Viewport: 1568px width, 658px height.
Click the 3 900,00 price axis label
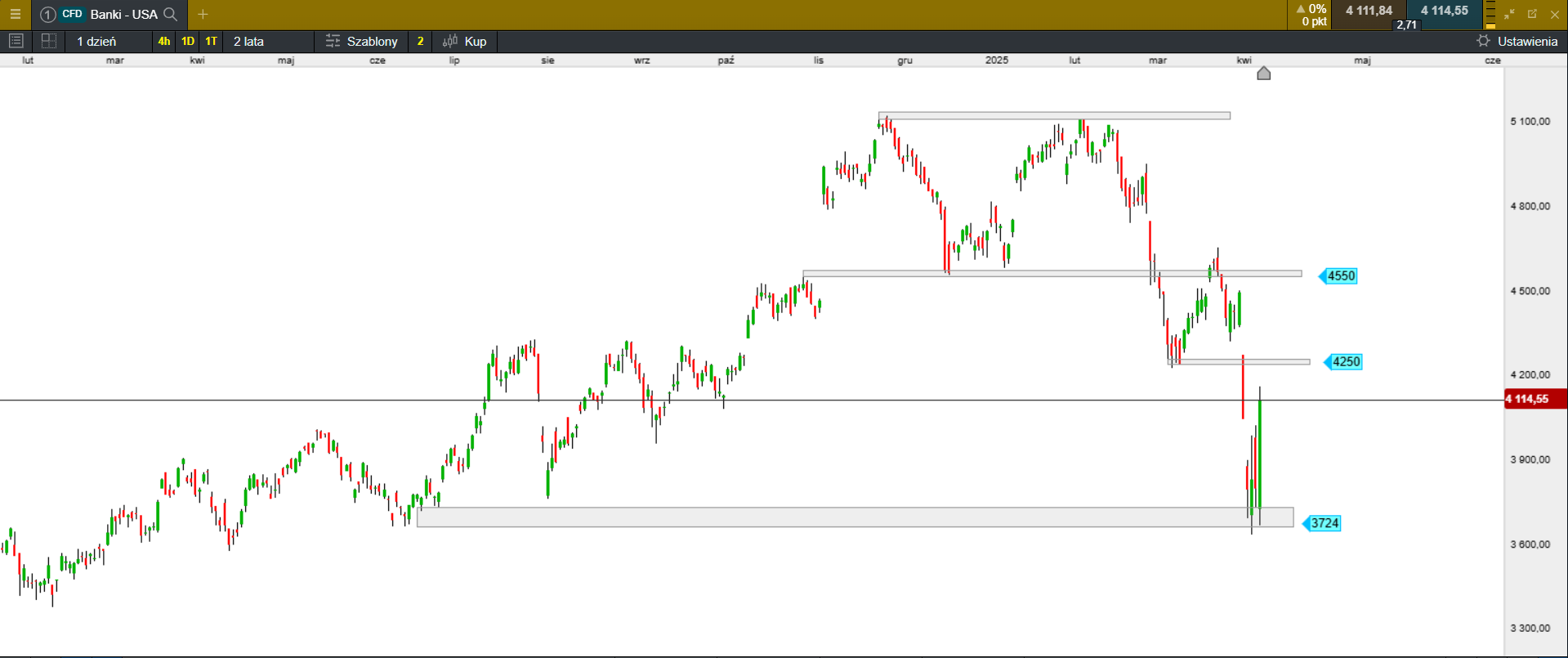coord(1530,459)
